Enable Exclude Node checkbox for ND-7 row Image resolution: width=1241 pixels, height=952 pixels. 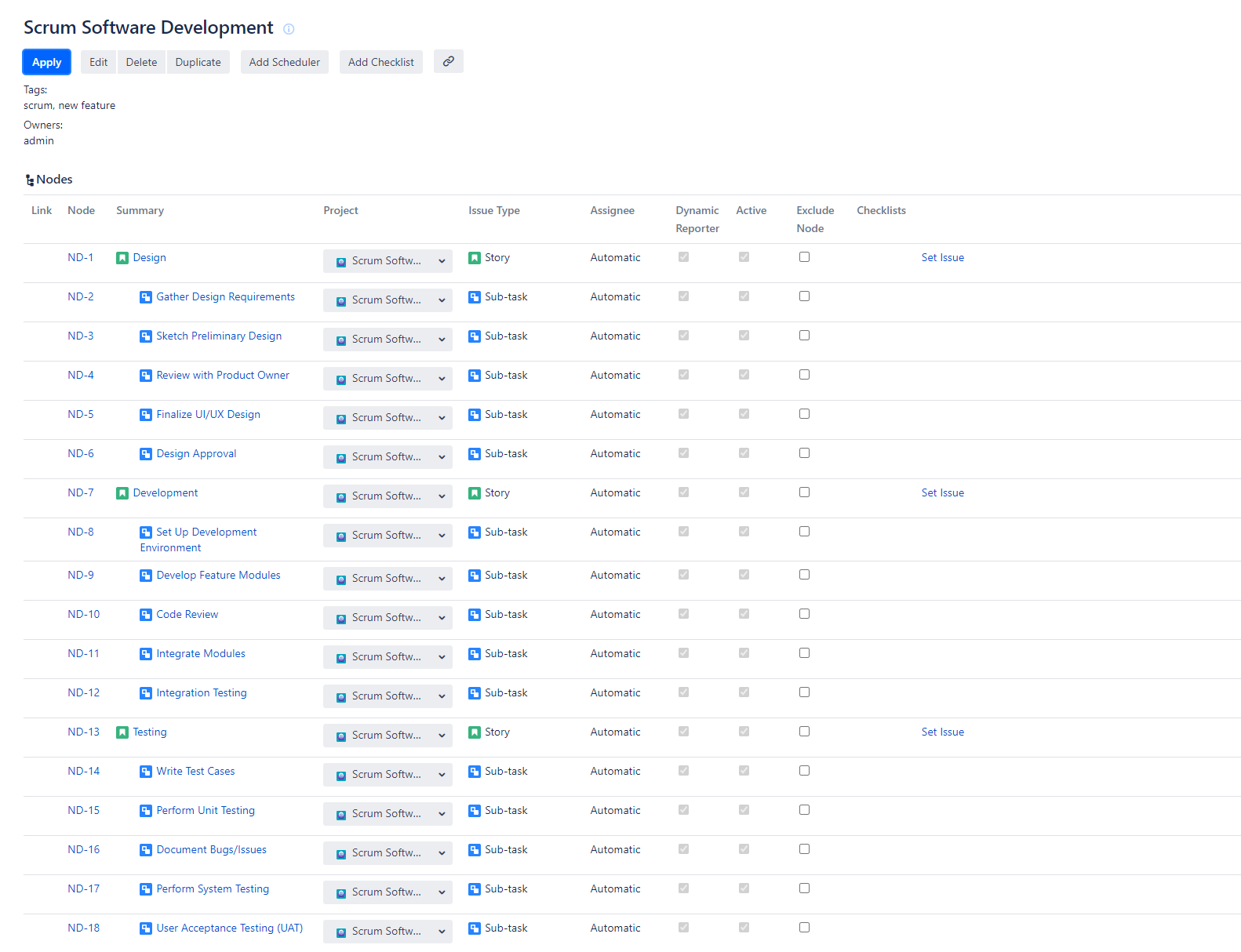point(804,492)
